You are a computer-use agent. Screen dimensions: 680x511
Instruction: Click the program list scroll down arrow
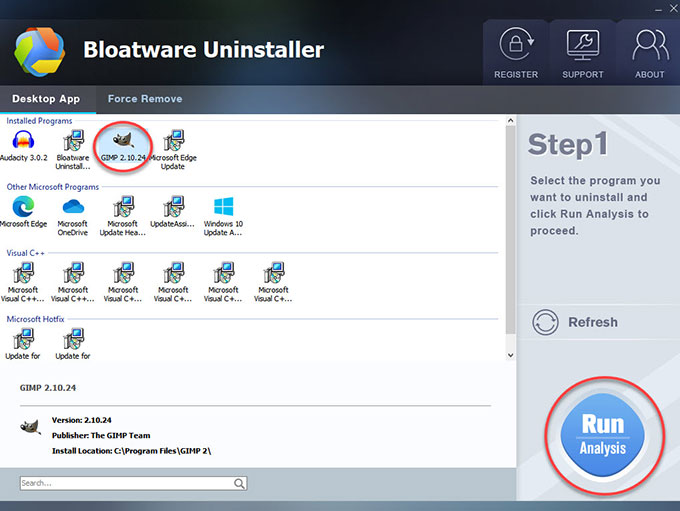tap(510, 355)
